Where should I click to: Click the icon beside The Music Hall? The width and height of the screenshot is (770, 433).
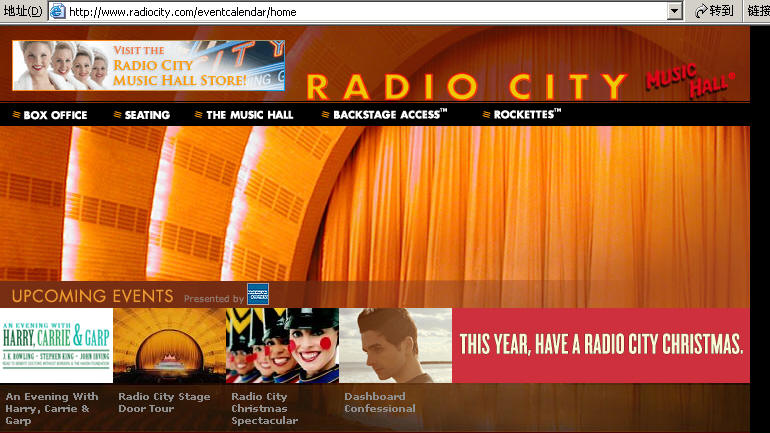198,114
